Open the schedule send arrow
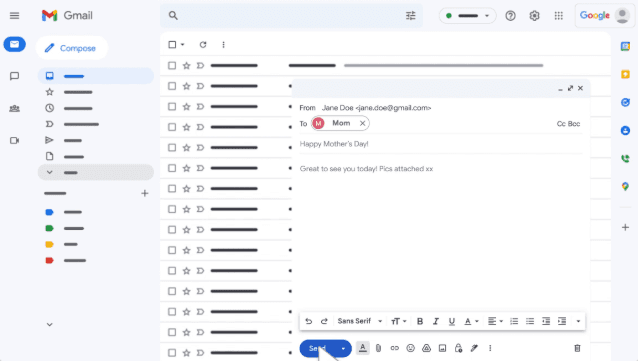The image size is (638, 361). click(343, 348)
